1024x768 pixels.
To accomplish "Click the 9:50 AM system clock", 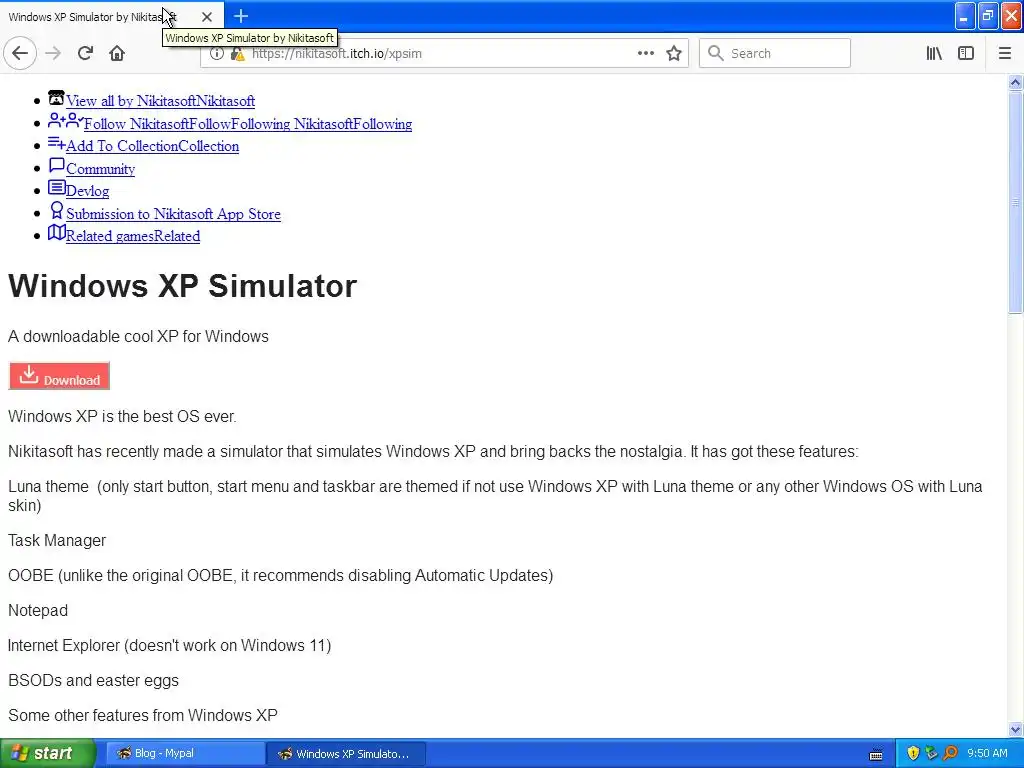I will click(x=987, y=753).
